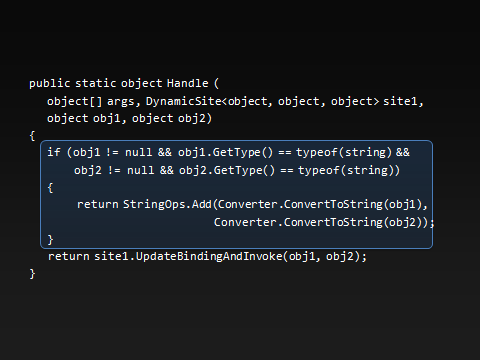480x360 pixels.
Task: Click typeof(string) on the second condition line
Action: pyautogui.click(x=347, y=170)
